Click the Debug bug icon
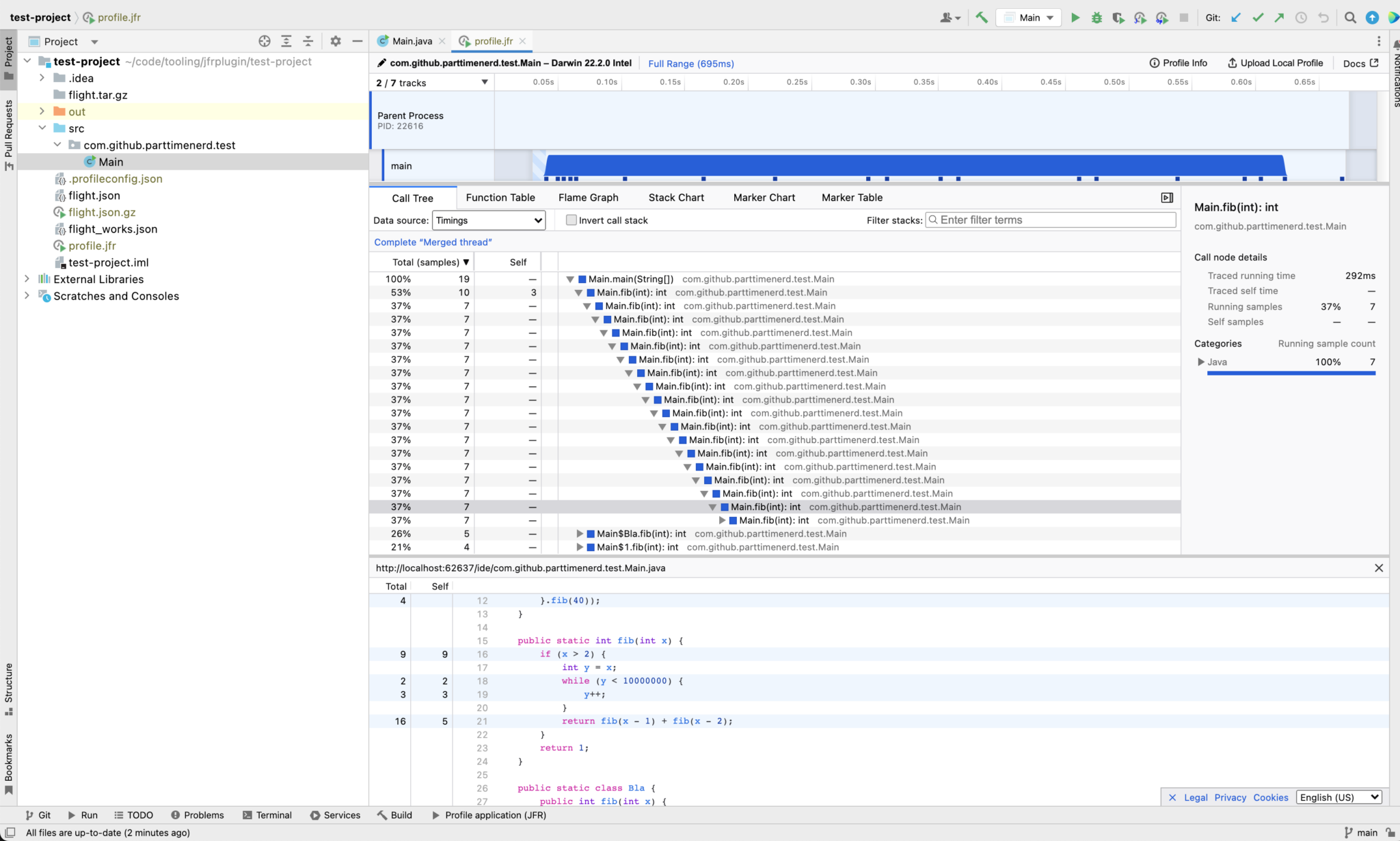1400x841 pixels. [1096, 18]
